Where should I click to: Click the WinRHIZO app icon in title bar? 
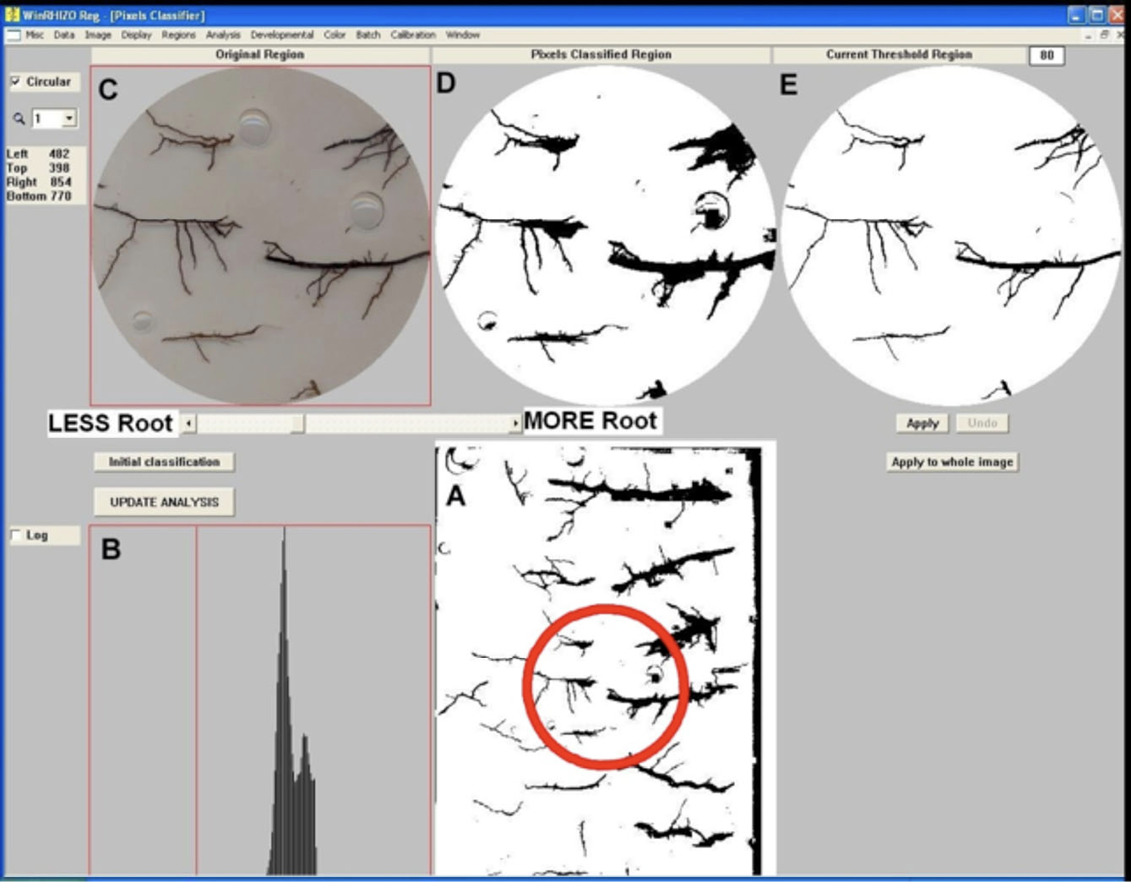tap(12, 15)
